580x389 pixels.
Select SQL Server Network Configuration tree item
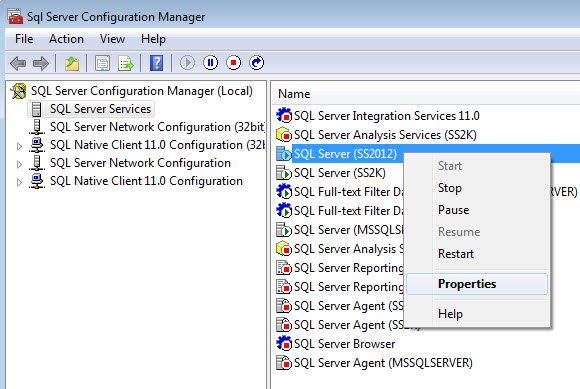pyautogui.click(x=140, y=163)
